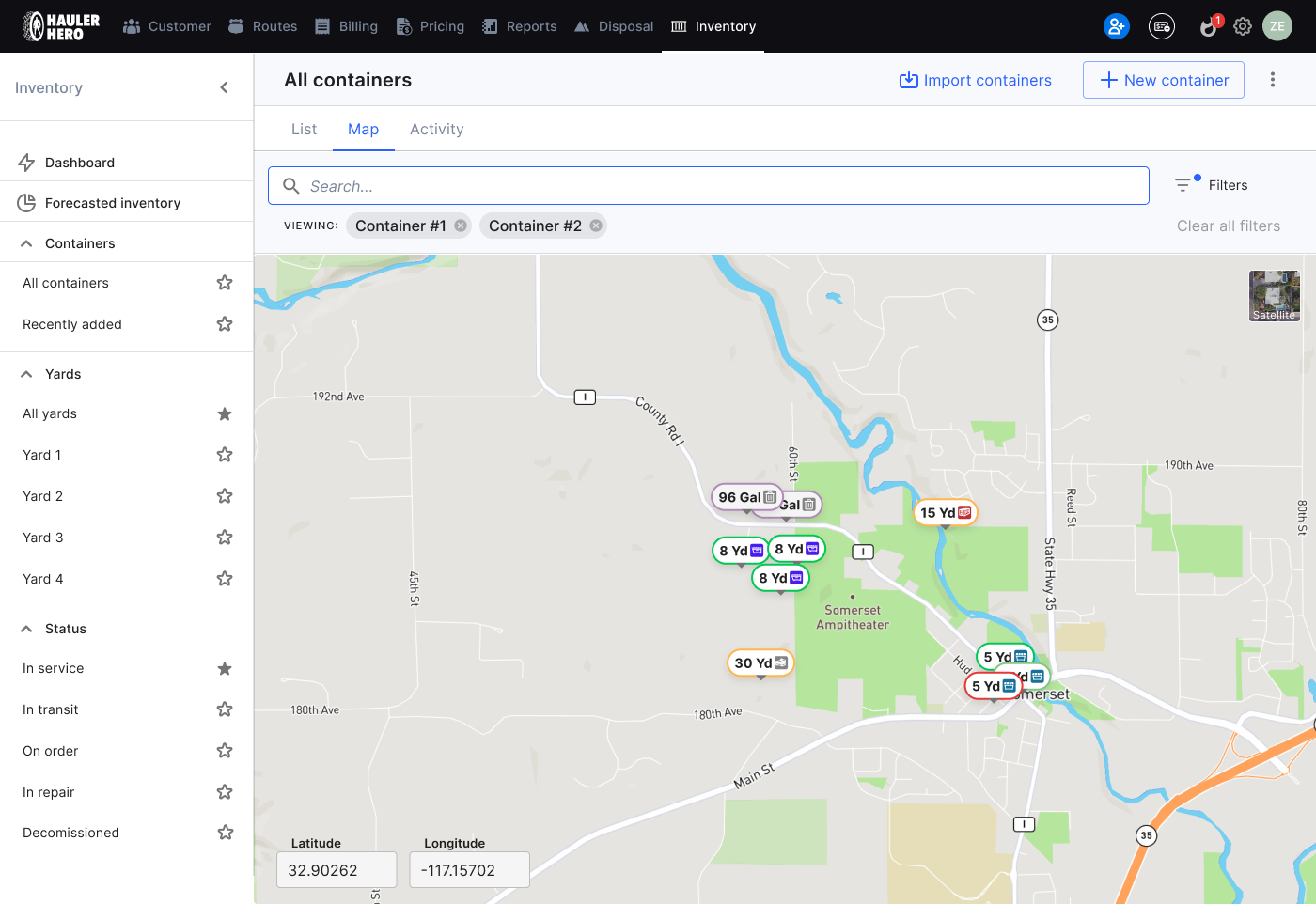The height and width of the screenshot is (904, 1316).
Task: Open the Inventory menu
Action: click(713, 26)
